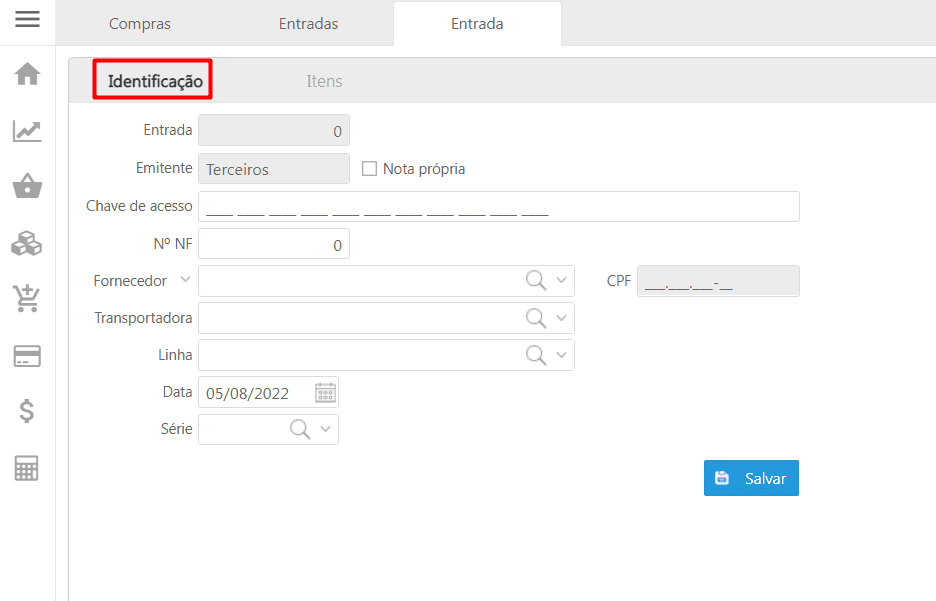The width and height of the screenshot is (936, 601).
Task: Enable the Nota própria checkbox
Action: [369, 169]
